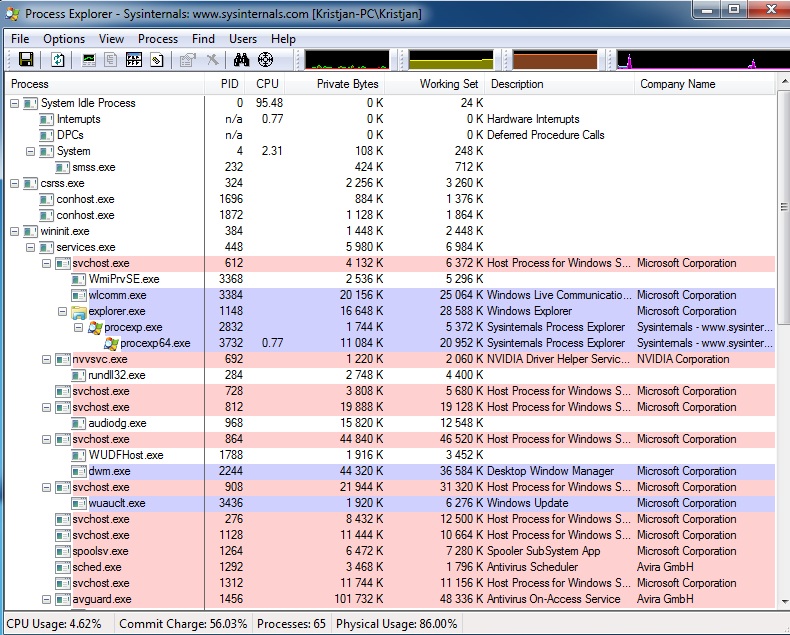Collapse the services.exe tree node
Viewport: 790px width, 635px height.
click(x=31, y=247)
